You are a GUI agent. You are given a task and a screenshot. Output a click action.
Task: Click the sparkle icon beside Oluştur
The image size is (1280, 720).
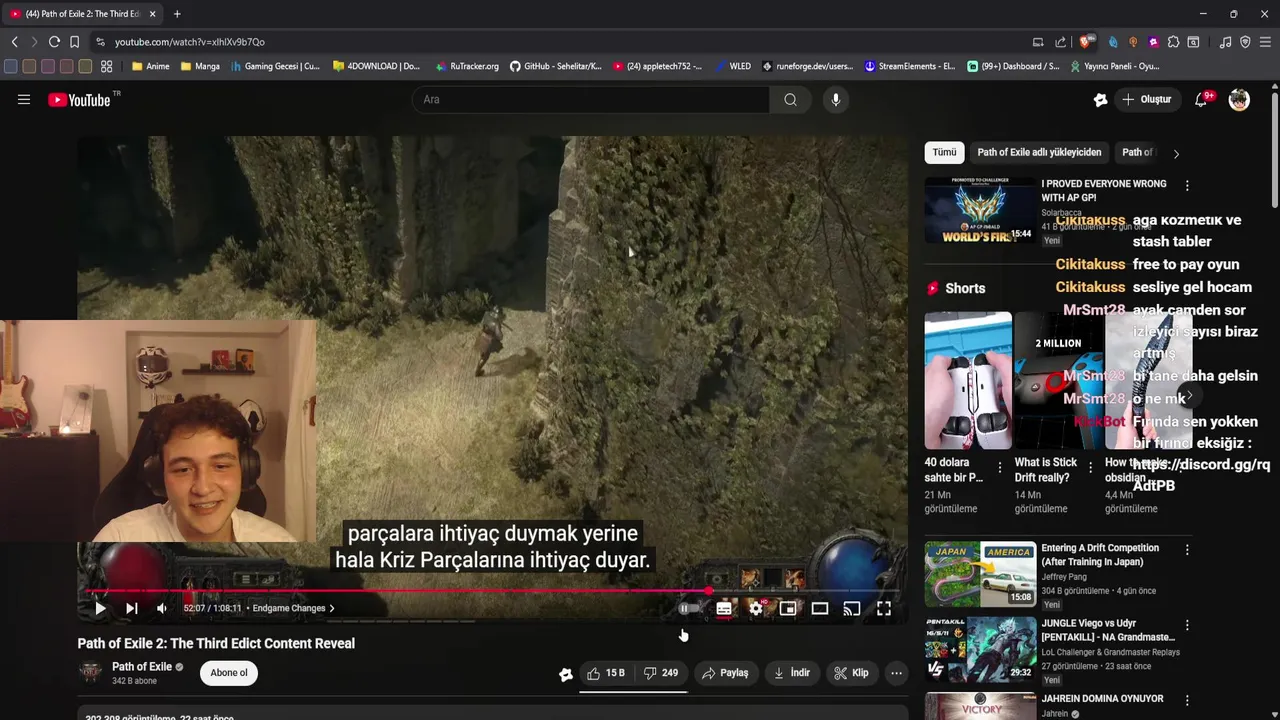click(1100, 99)
